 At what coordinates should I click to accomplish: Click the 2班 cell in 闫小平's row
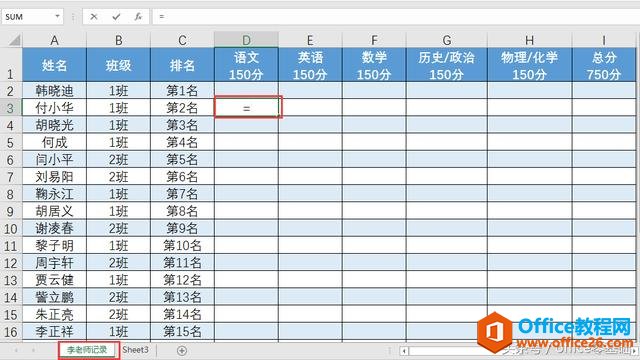click(x=118, y=159)
